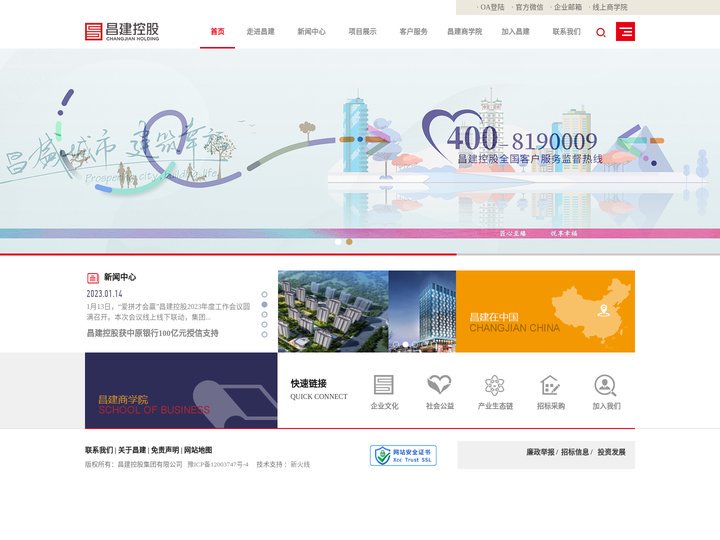Click the news center section icon
The height and width of the screenshot is (540, 720).
[x=93, y=278]
